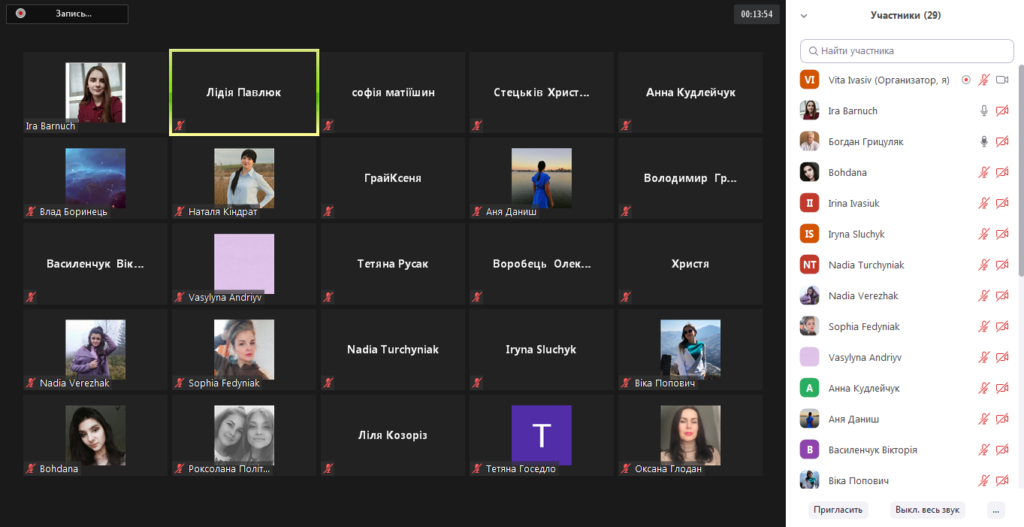The width and height of the screenshot is (1024, 527).
Task: Click the search magnifier icon in participants panel
Action: pyautogui.click(x=812, y=51)
